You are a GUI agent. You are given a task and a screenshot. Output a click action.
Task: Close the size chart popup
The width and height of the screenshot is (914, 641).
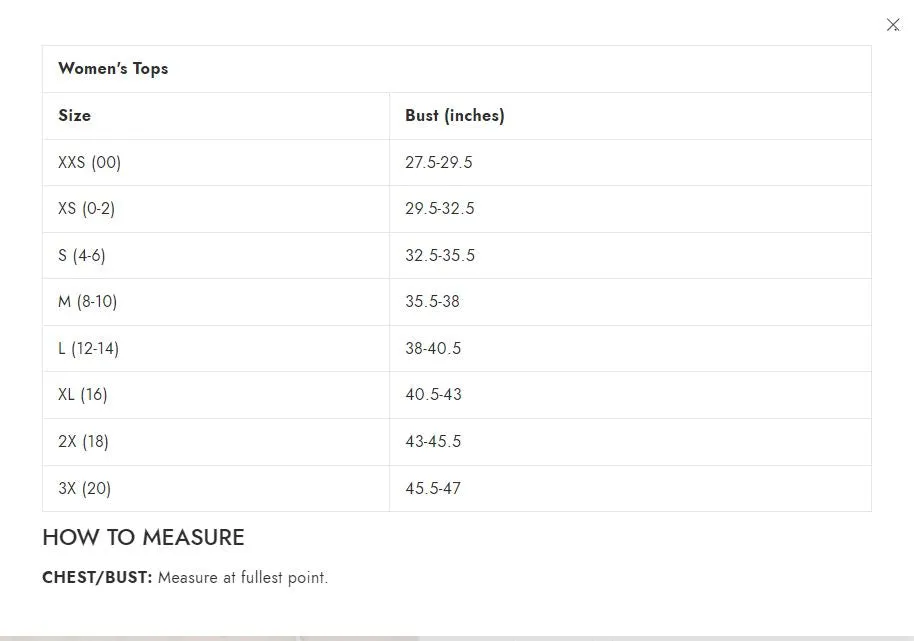(893, 25)
